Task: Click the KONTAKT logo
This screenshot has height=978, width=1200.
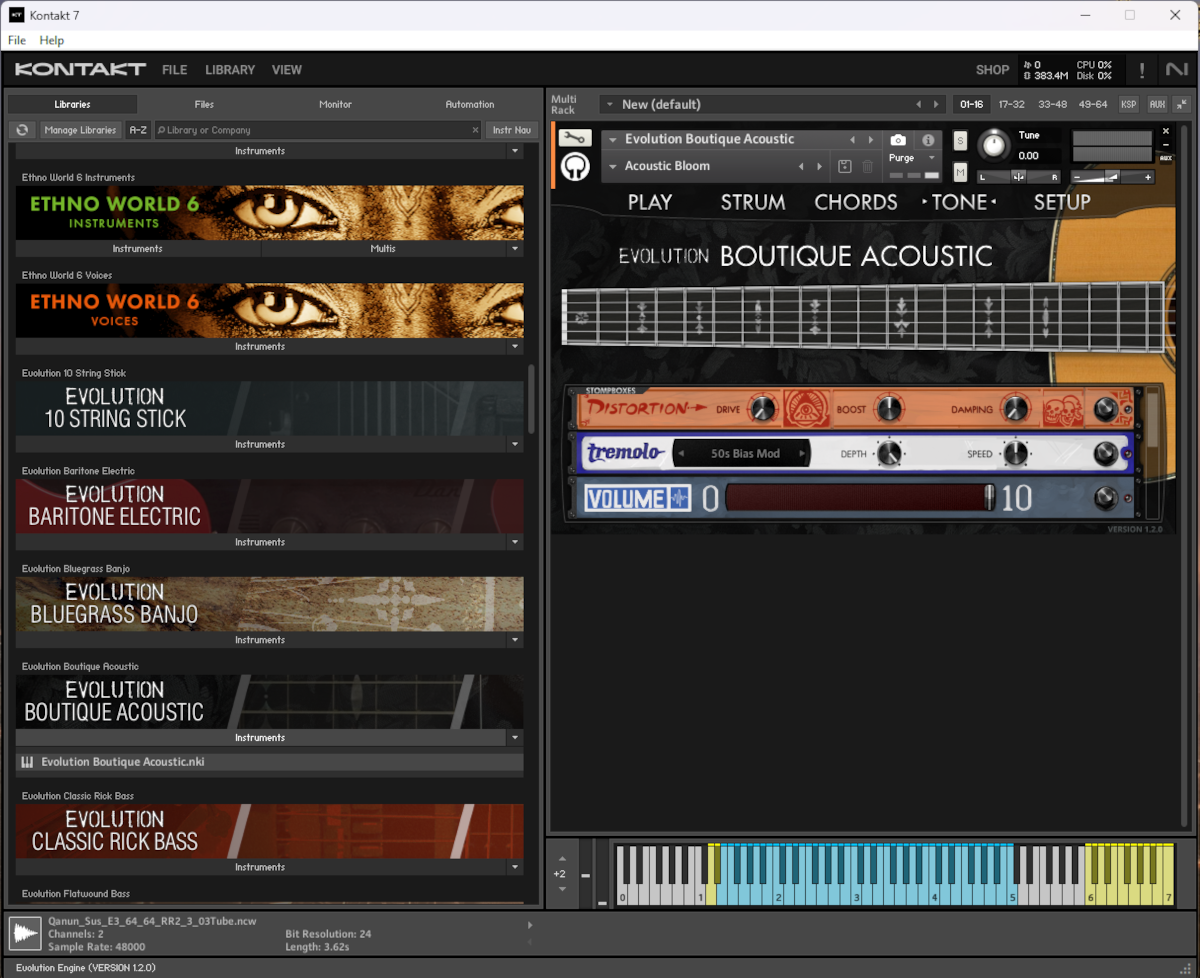Action: click(x=81, y=70)
